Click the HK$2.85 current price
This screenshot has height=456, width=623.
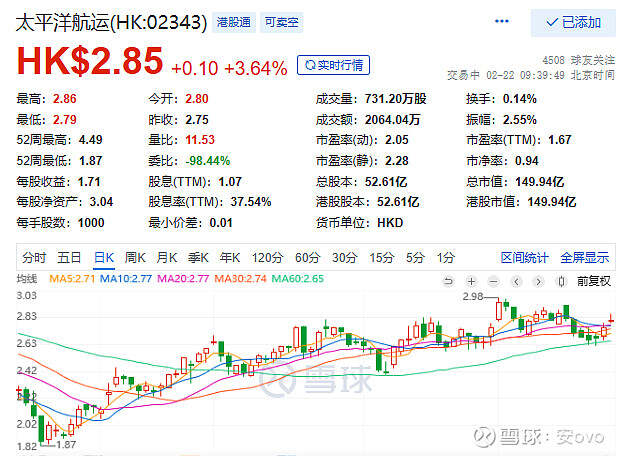90,62
